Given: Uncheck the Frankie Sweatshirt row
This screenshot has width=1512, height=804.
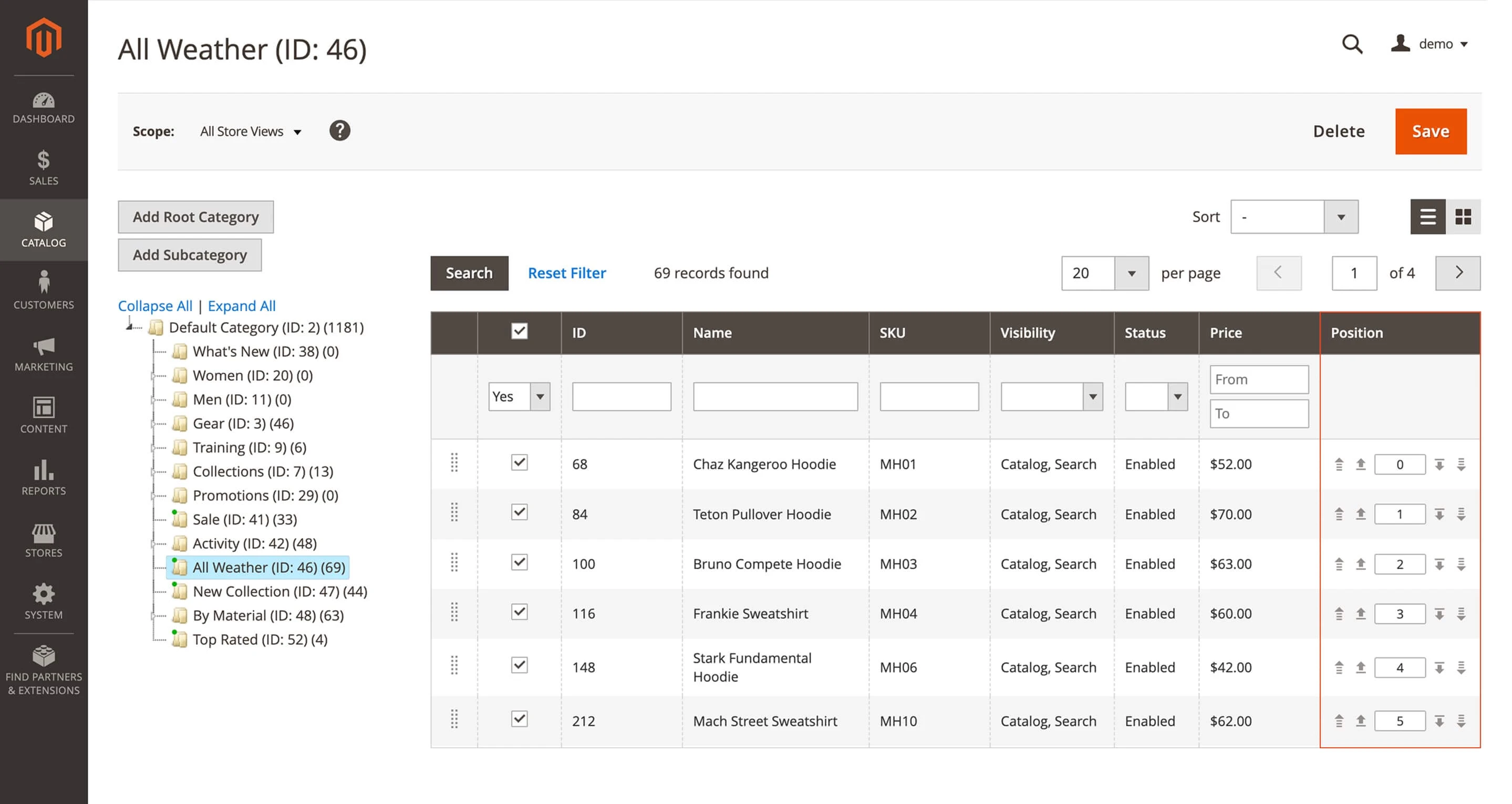Looking at the screenshot, I should pos(519,613).
